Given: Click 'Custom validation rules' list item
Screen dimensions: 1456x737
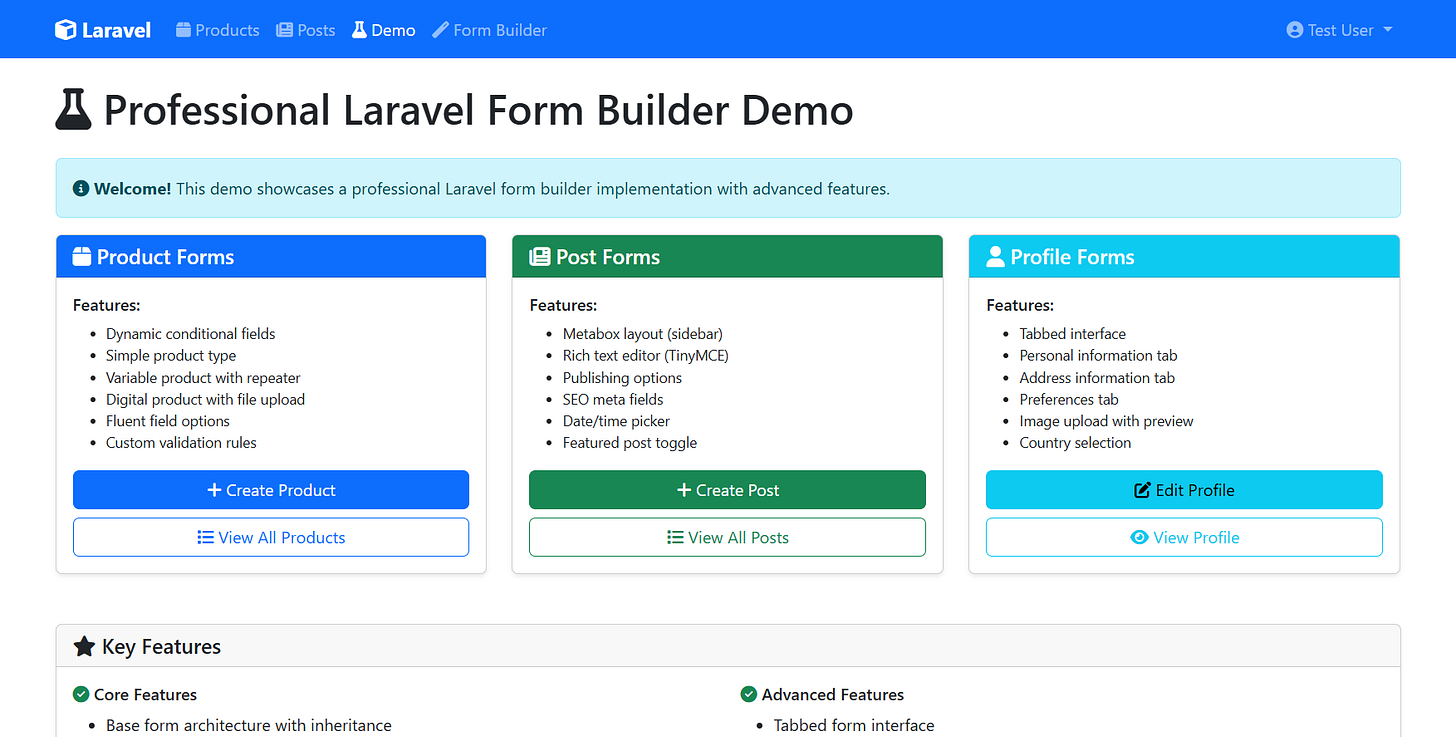Looking at the screenshot, I should click(x=181, y=443).
